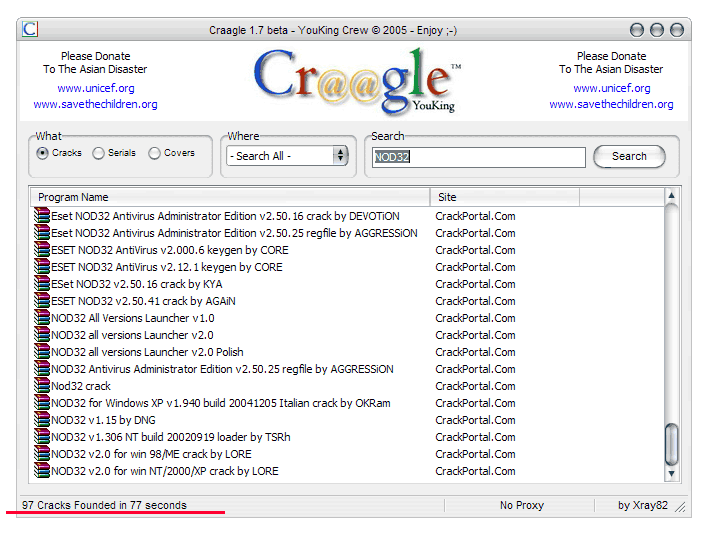Click archive icon beside ESet NOD32 v2.50.16 crack by KYA
Viewport: 708px width, 533px height.
[x=42, y=283]
